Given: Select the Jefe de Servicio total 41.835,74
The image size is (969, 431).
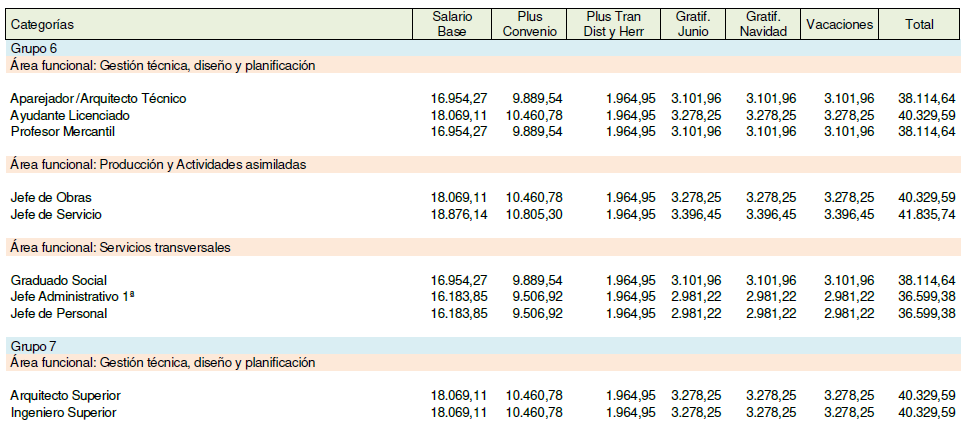Looking at the screenshot, I should point(927,215).
